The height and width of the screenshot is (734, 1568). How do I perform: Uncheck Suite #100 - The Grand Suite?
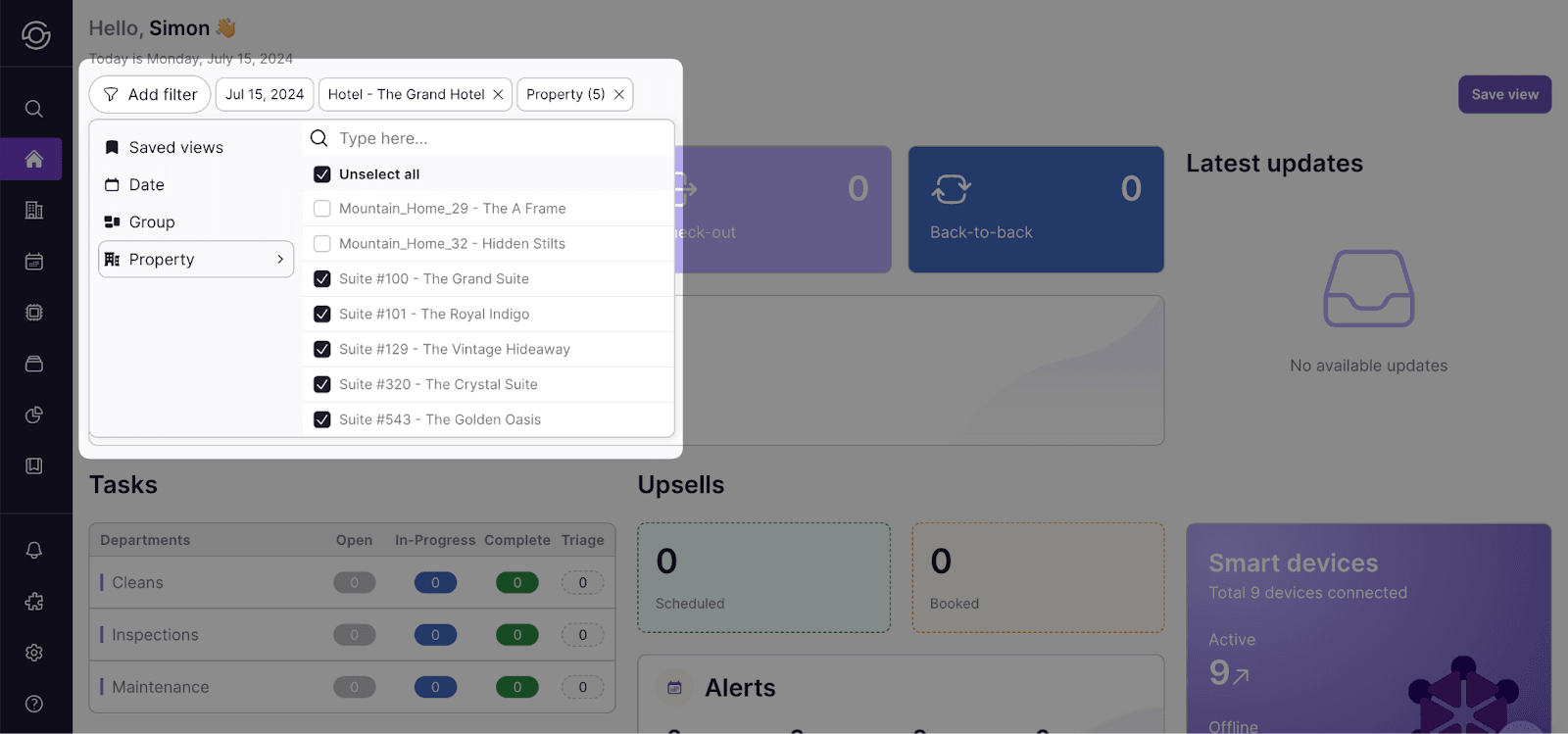321,279
